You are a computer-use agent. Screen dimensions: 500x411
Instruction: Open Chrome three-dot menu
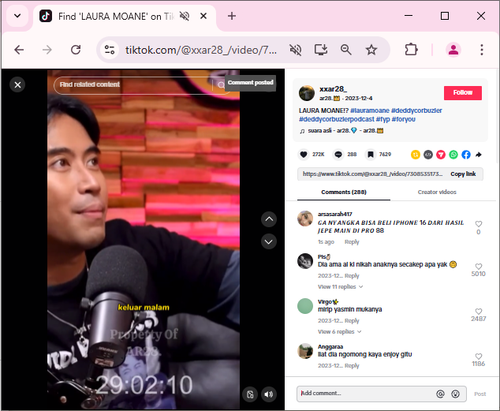[x=482, y=50]
